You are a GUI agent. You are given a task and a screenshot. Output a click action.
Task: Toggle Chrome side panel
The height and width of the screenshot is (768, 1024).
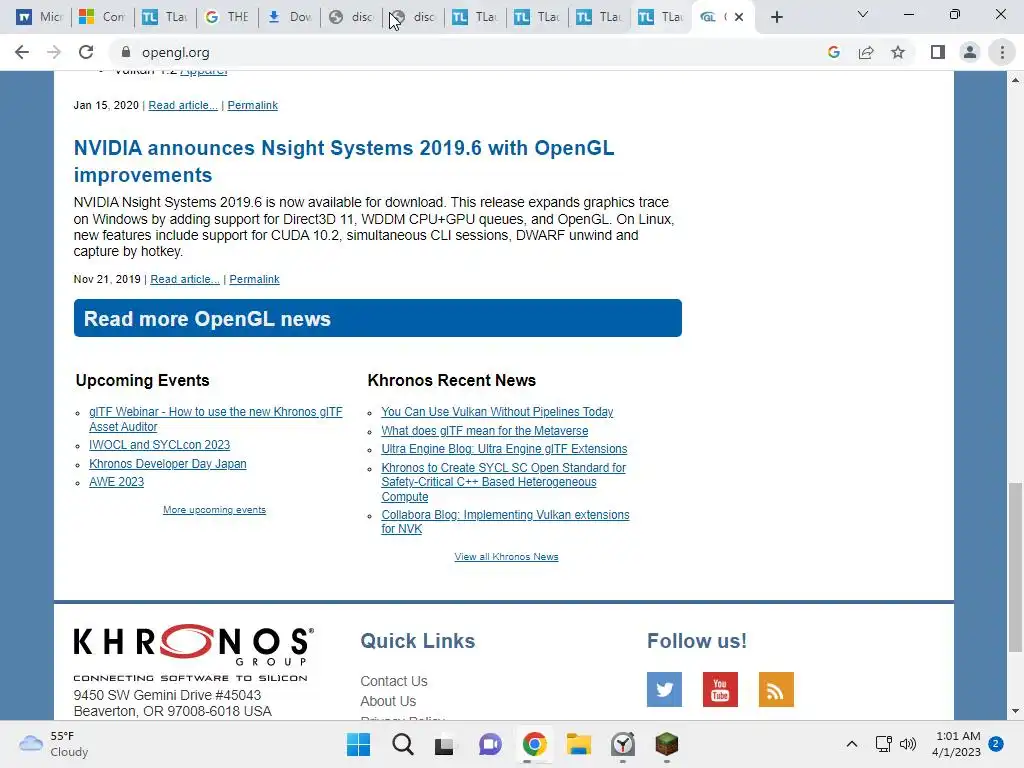click(938, 52)
